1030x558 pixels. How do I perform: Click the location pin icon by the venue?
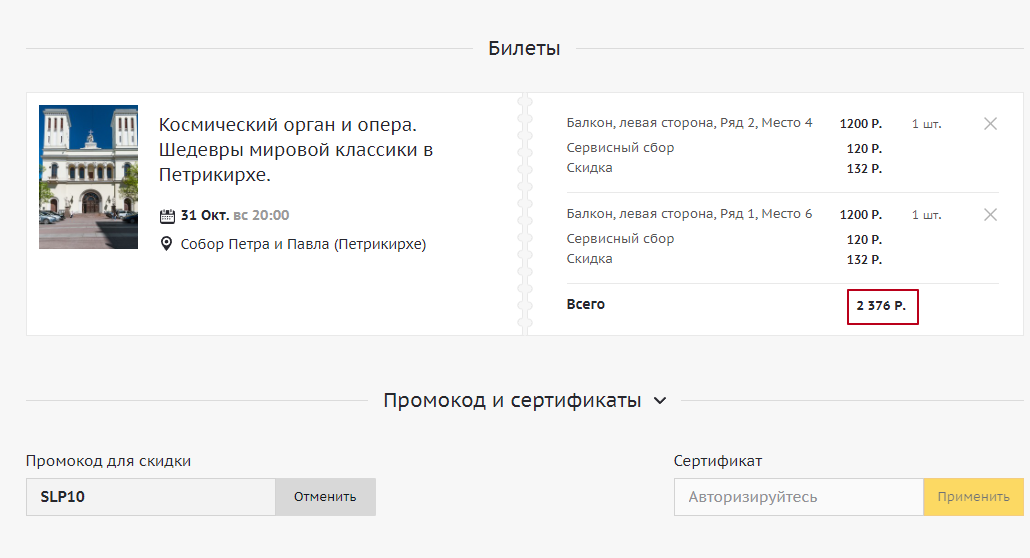[167, 244]
